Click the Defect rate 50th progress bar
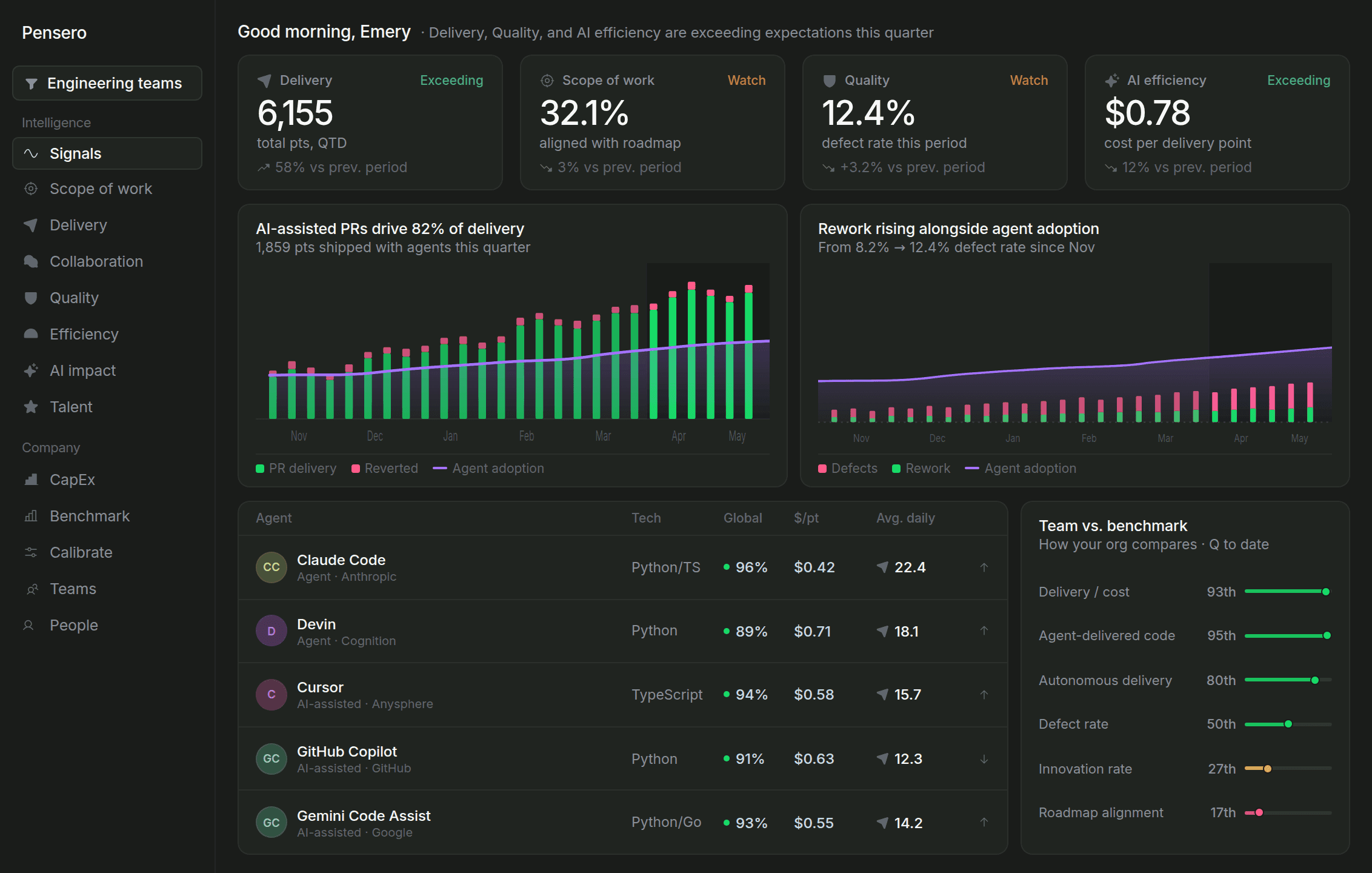Viewport: 1372px width, 873px height. click(x=1288, y=724)
